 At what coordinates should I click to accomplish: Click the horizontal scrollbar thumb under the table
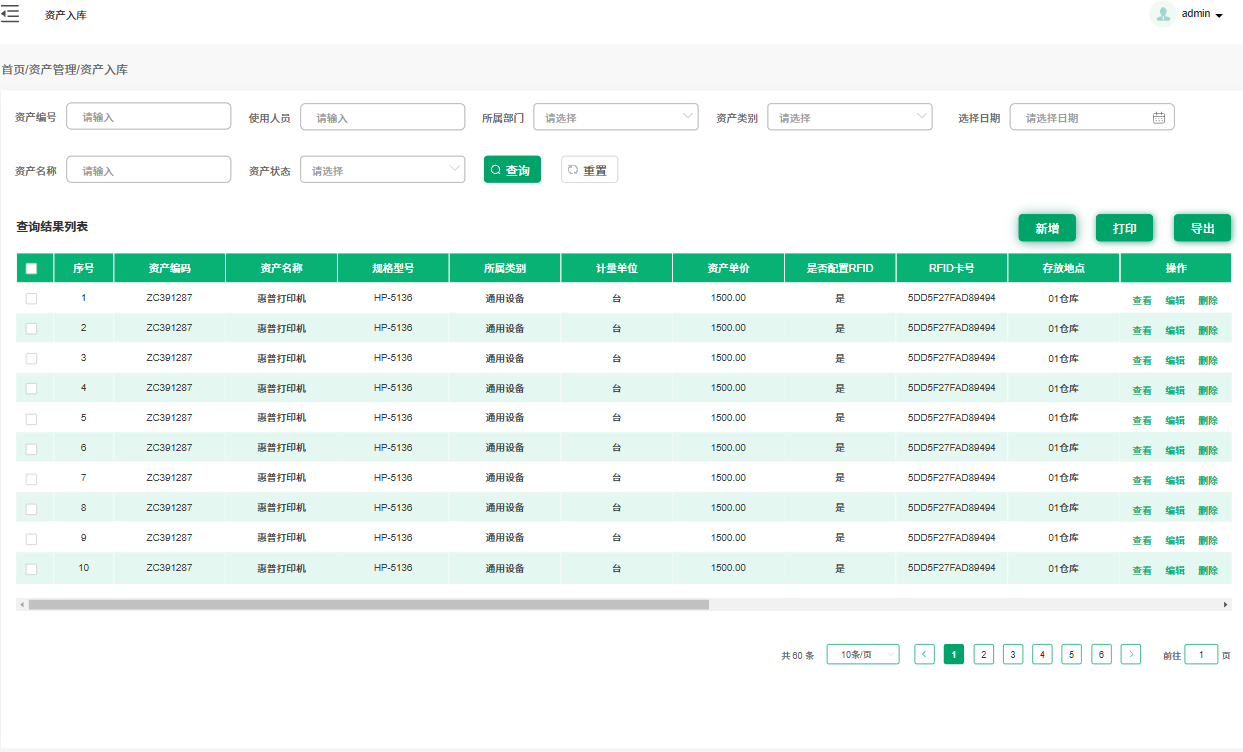click(368, 605)
